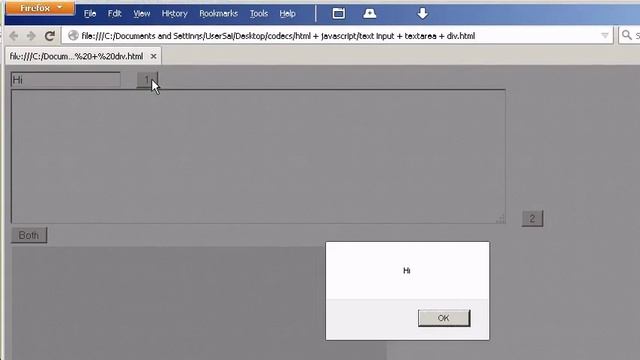Click the Hi message in alert

(x=407, y=271)
